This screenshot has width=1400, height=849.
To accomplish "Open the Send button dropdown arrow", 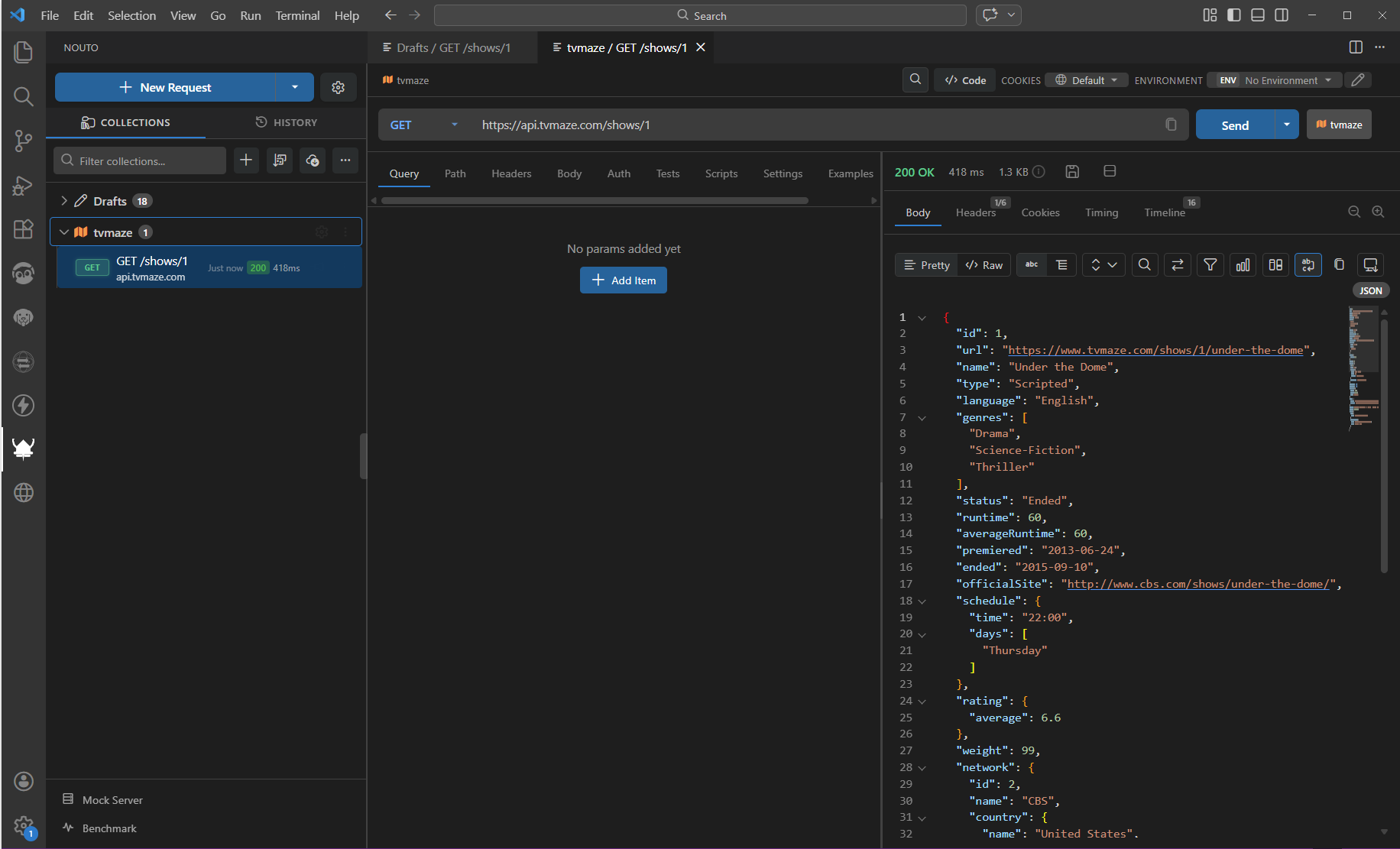I will [x=1287, y=125].
